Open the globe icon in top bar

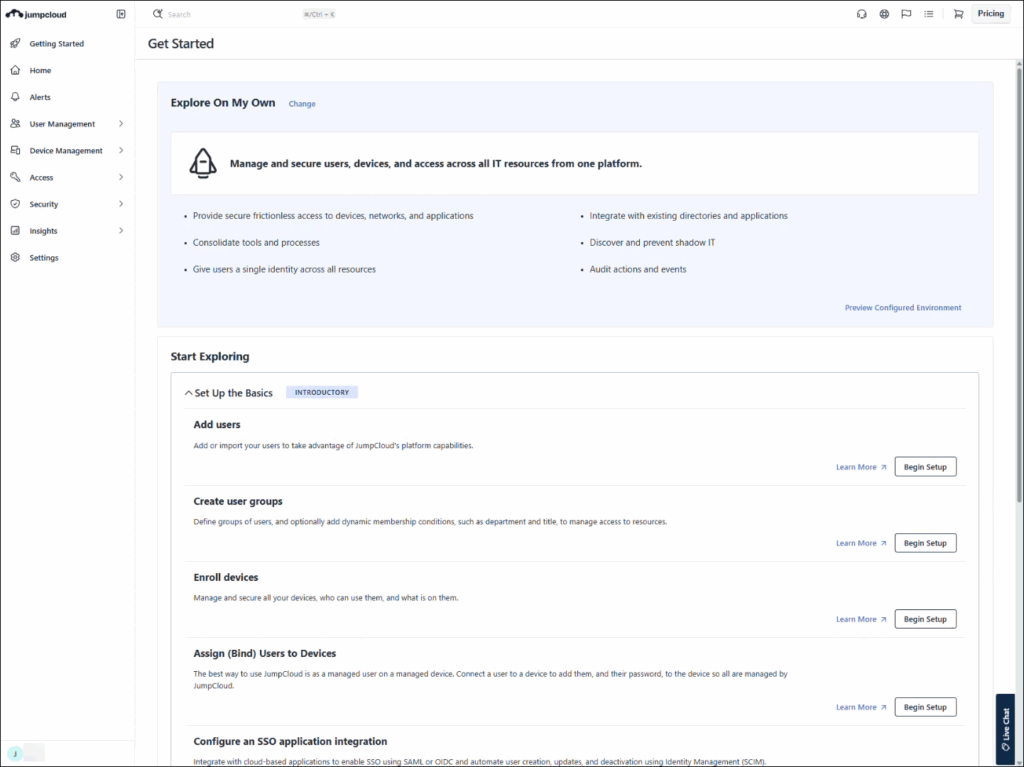884,14
